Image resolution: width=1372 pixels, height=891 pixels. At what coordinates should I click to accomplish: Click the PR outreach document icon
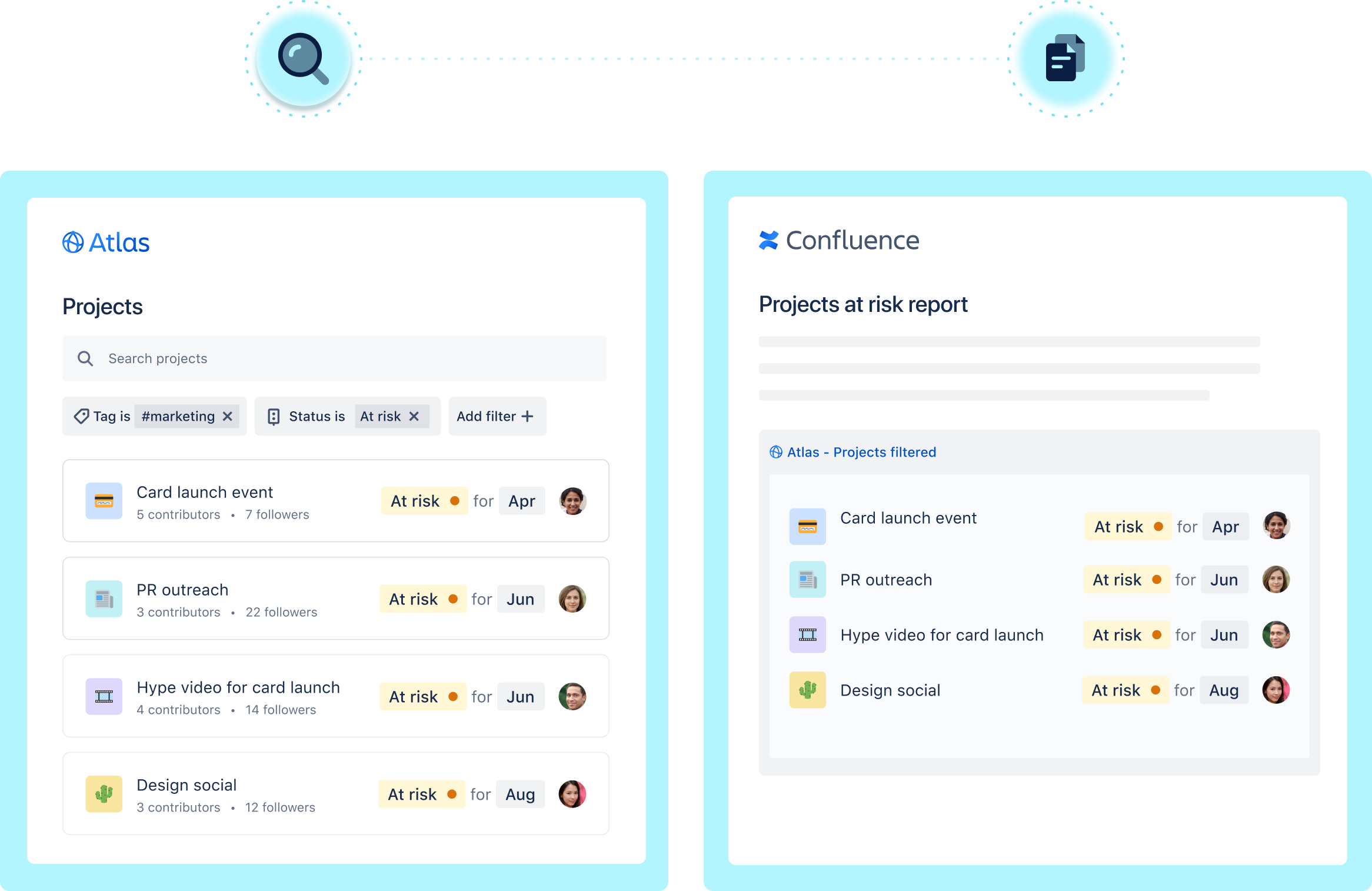click(x=103, y=597)
